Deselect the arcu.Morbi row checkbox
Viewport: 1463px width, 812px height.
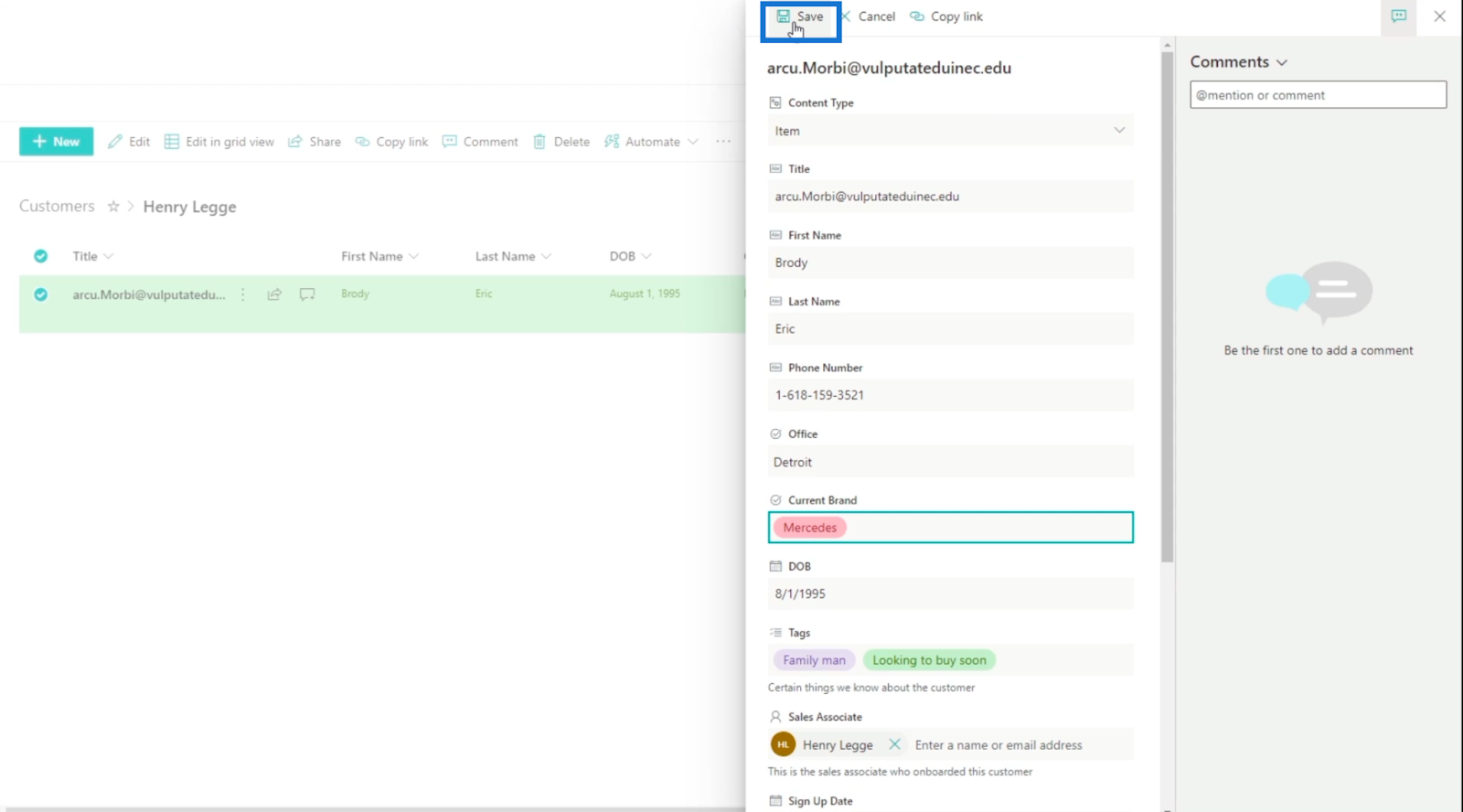[x=40, y=294]
